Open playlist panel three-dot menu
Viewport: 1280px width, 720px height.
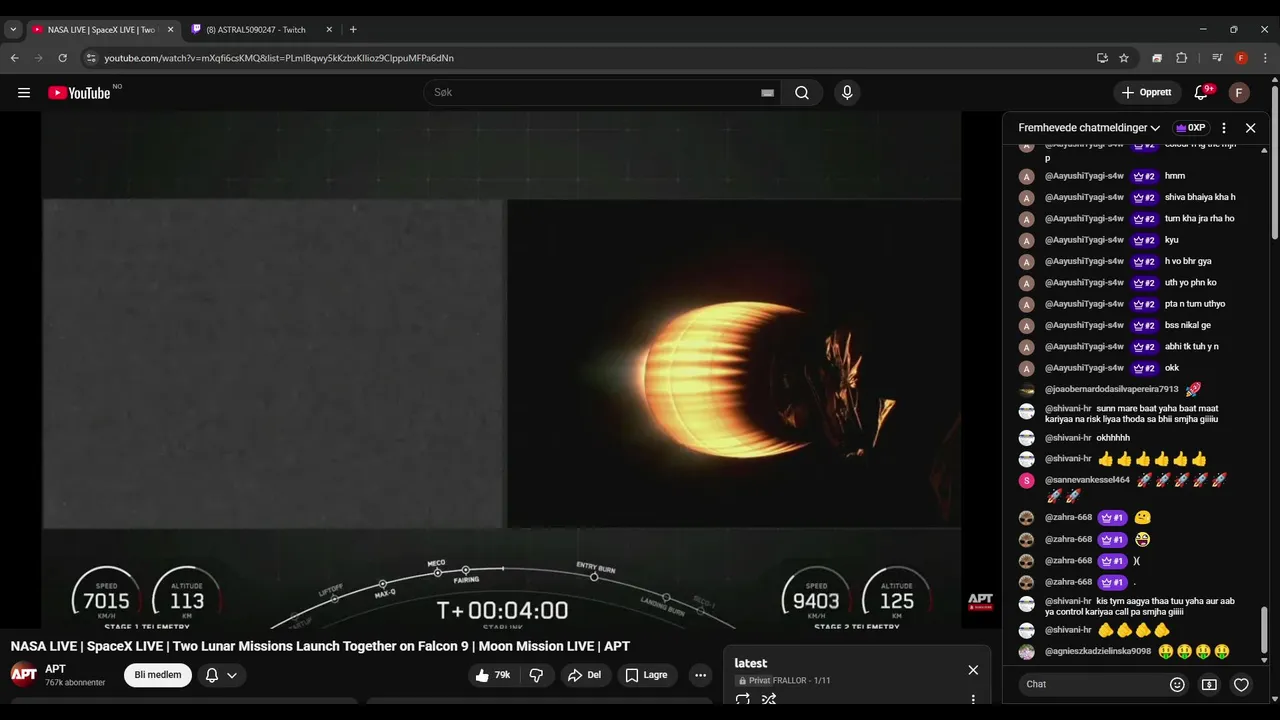click(x=973, y=700)
